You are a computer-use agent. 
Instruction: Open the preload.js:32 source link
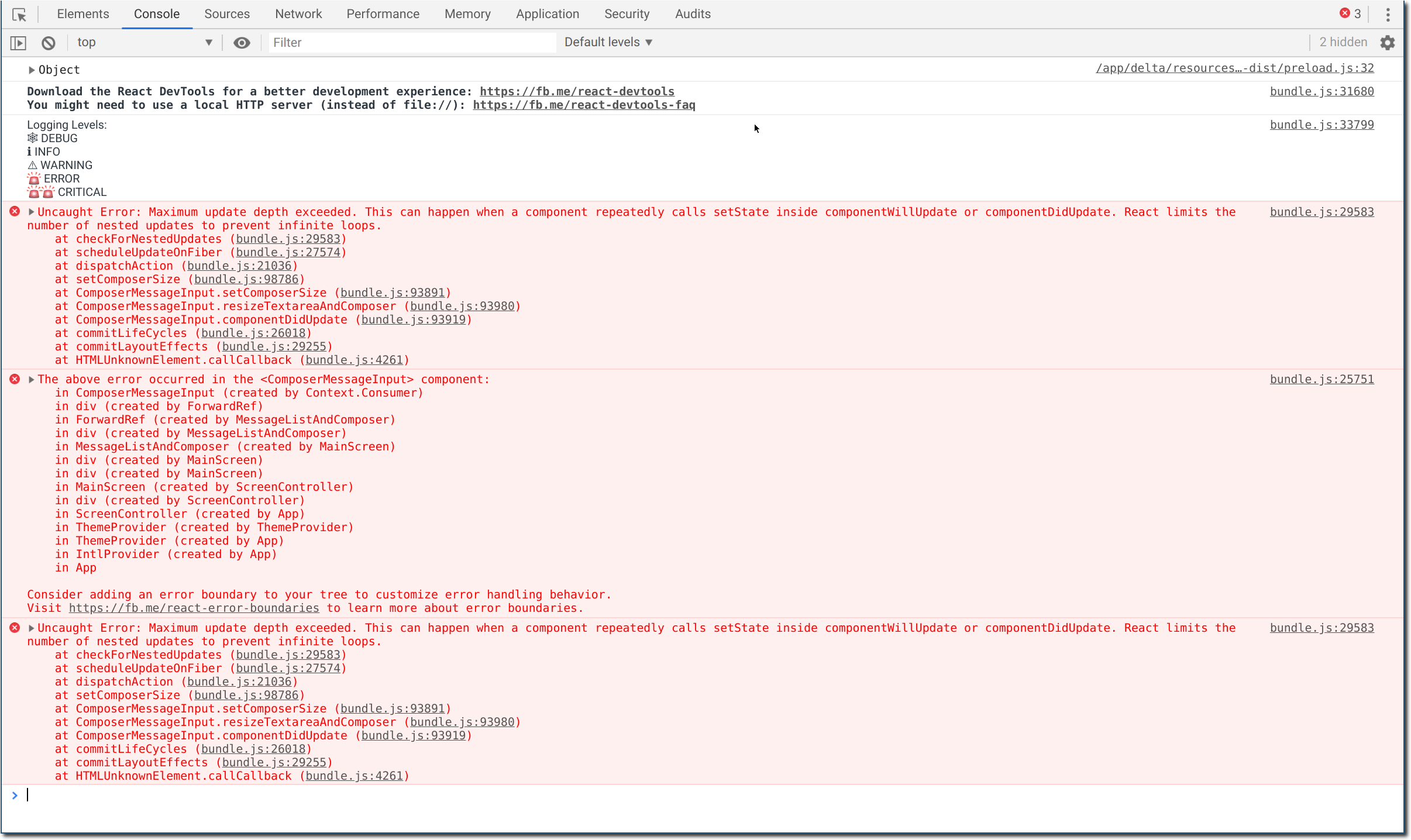tap(1235, 68)
